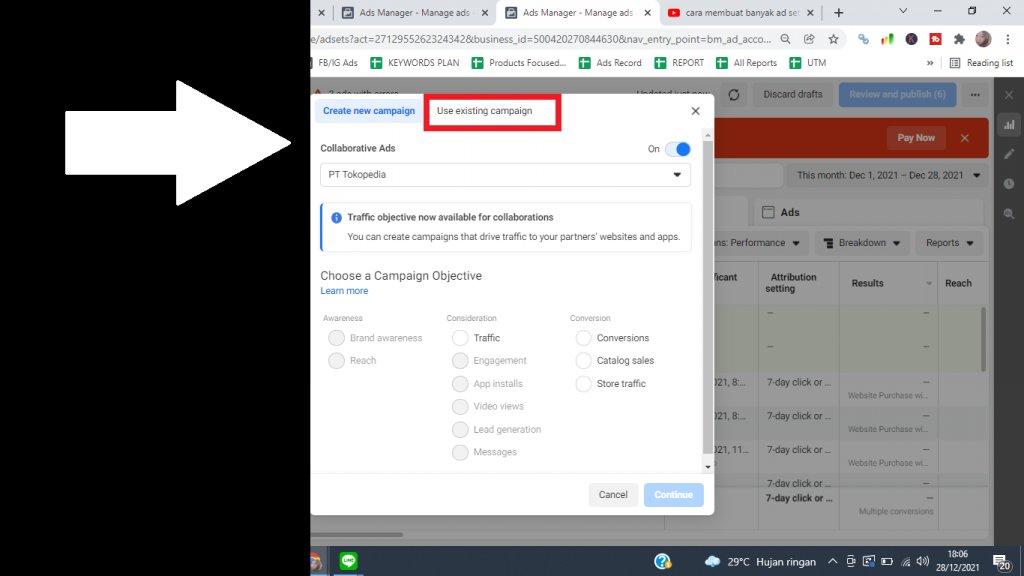Open the PT Tokopedia partner dropdown
1024x576 pixels.
point(505,175)
